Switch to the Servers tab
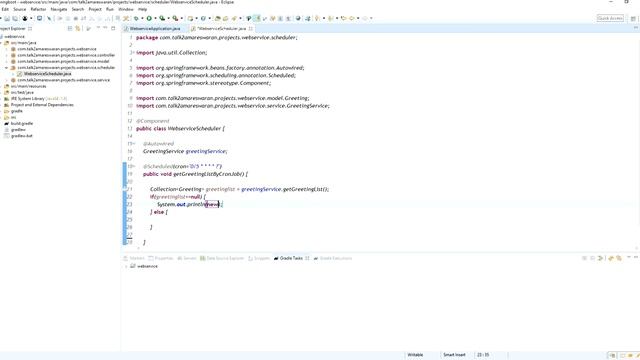The width and height of the screenshot is (640, 360). 187,258
